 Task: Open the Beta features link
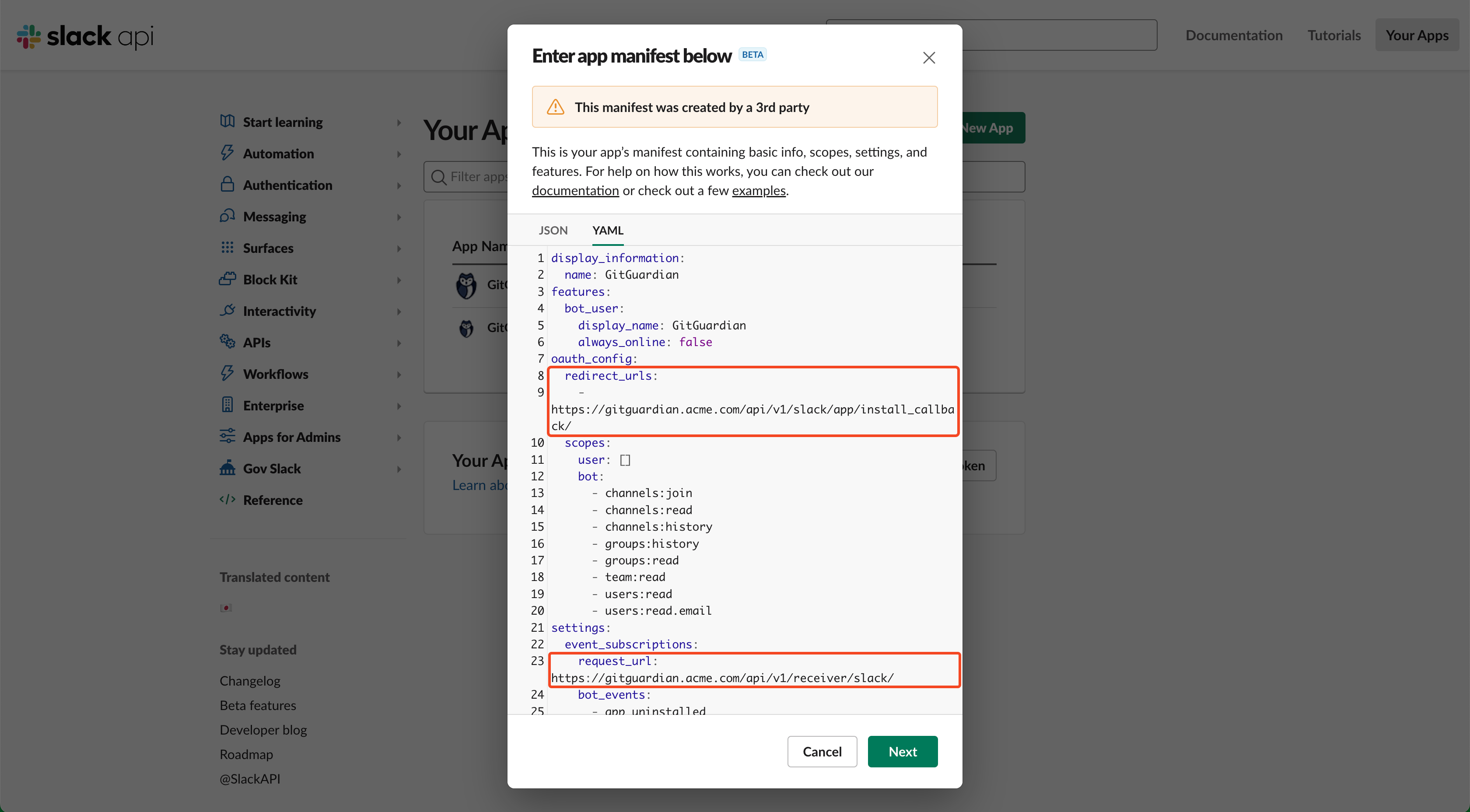[x=257, y=705]
